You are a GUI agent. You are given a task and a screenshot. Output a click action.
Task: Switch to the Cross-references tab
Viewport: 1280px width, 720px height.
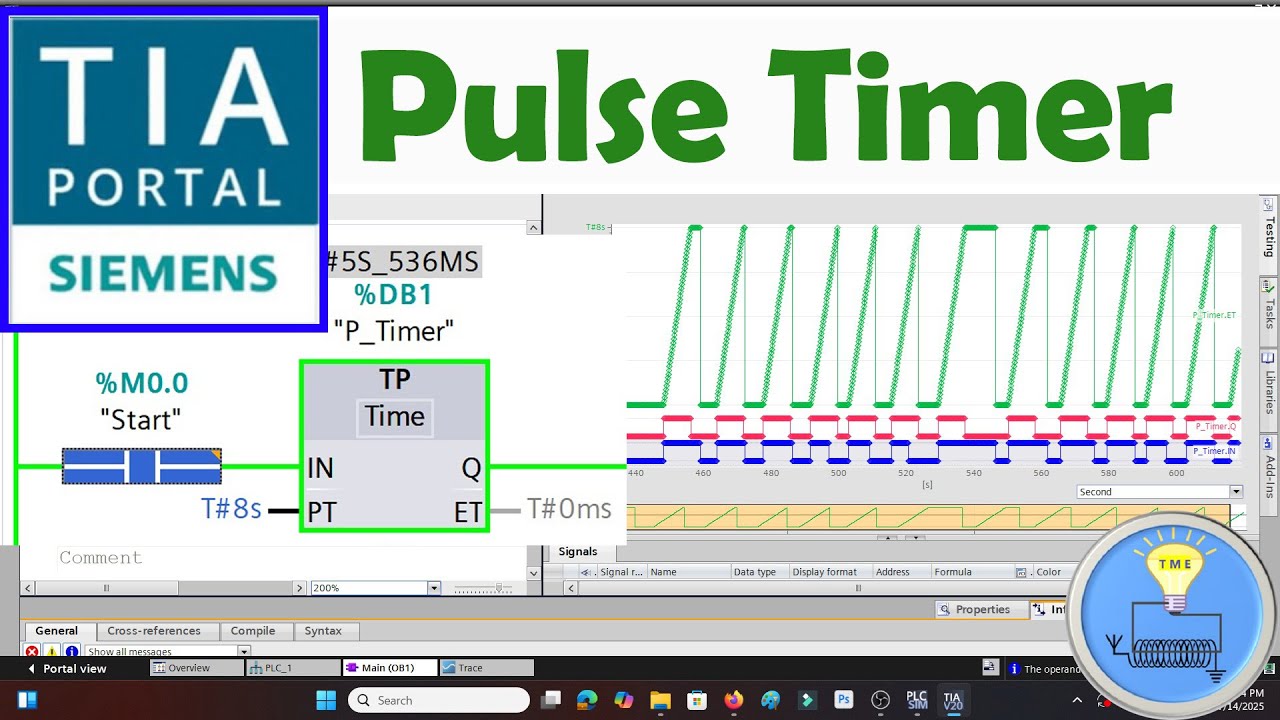point(154,631)
